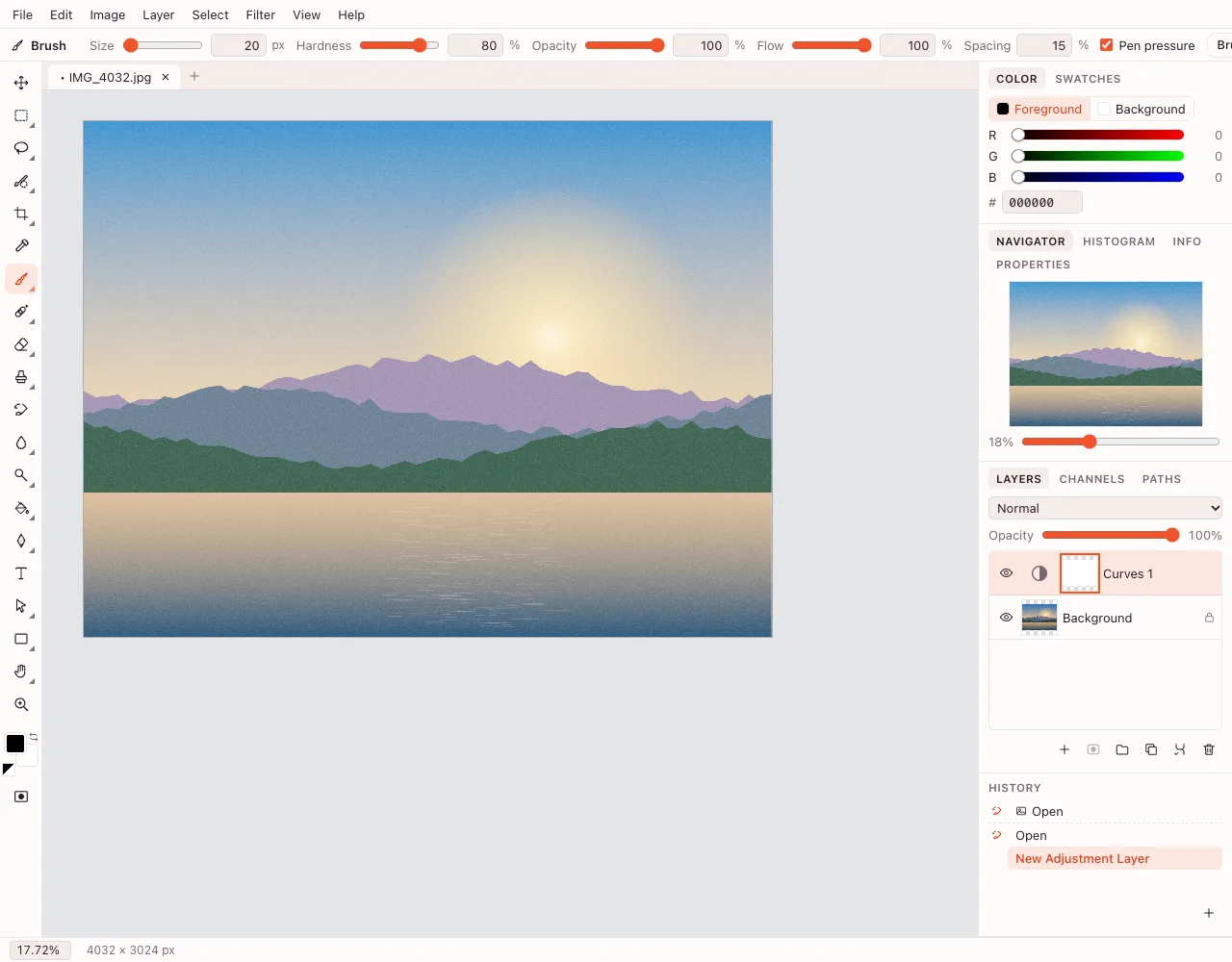Create a new layer group folder
This screenshot has height=962, width=1232.
pyautogui.click(x=1122, y=749)
